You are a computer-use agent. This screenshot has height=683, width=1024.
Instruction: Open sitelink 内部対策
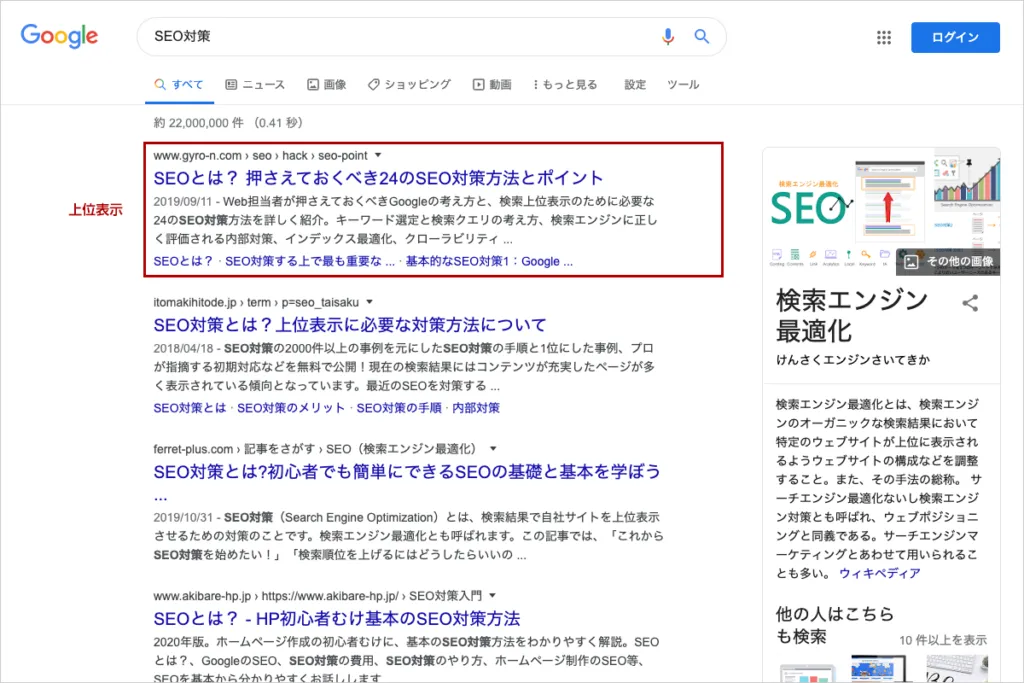(476, 408)
